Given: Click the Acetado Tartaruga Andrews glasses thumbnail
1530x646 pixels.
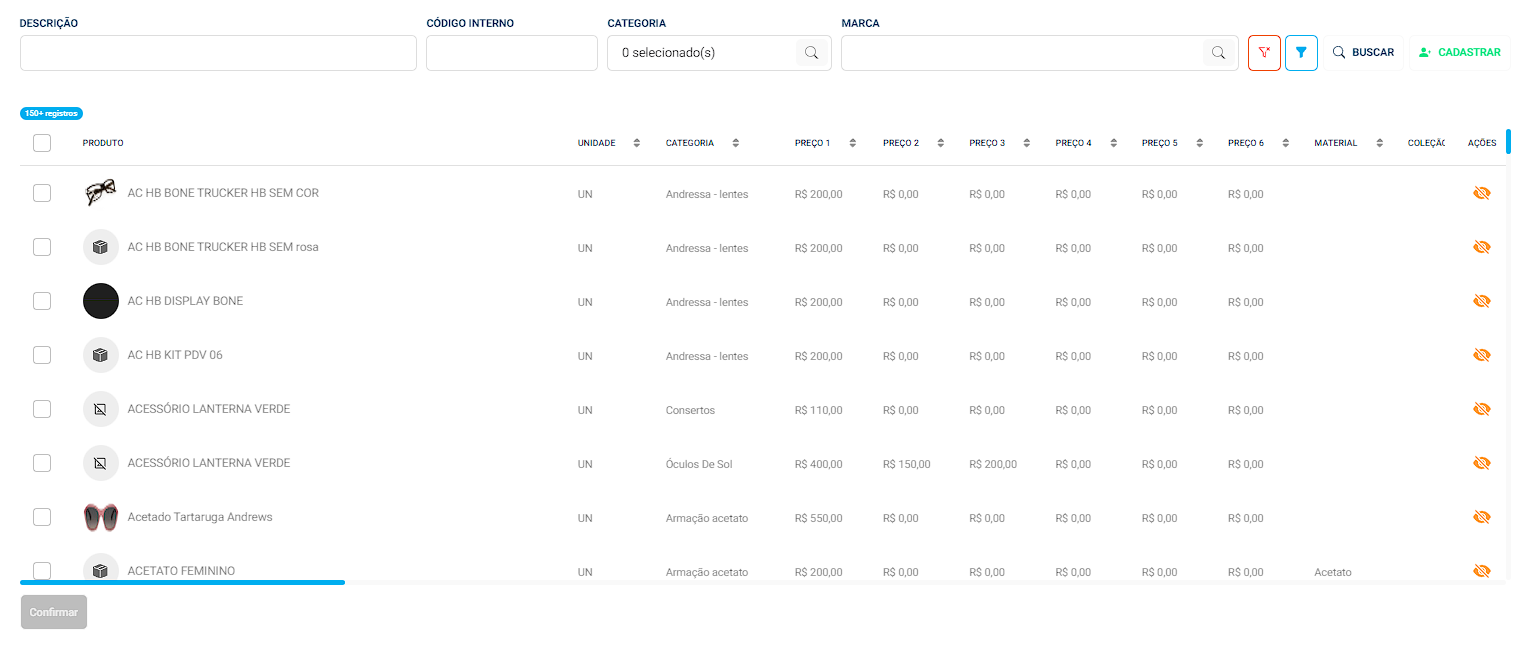Looking at the screenshot, I should click(x=100, y=517).
